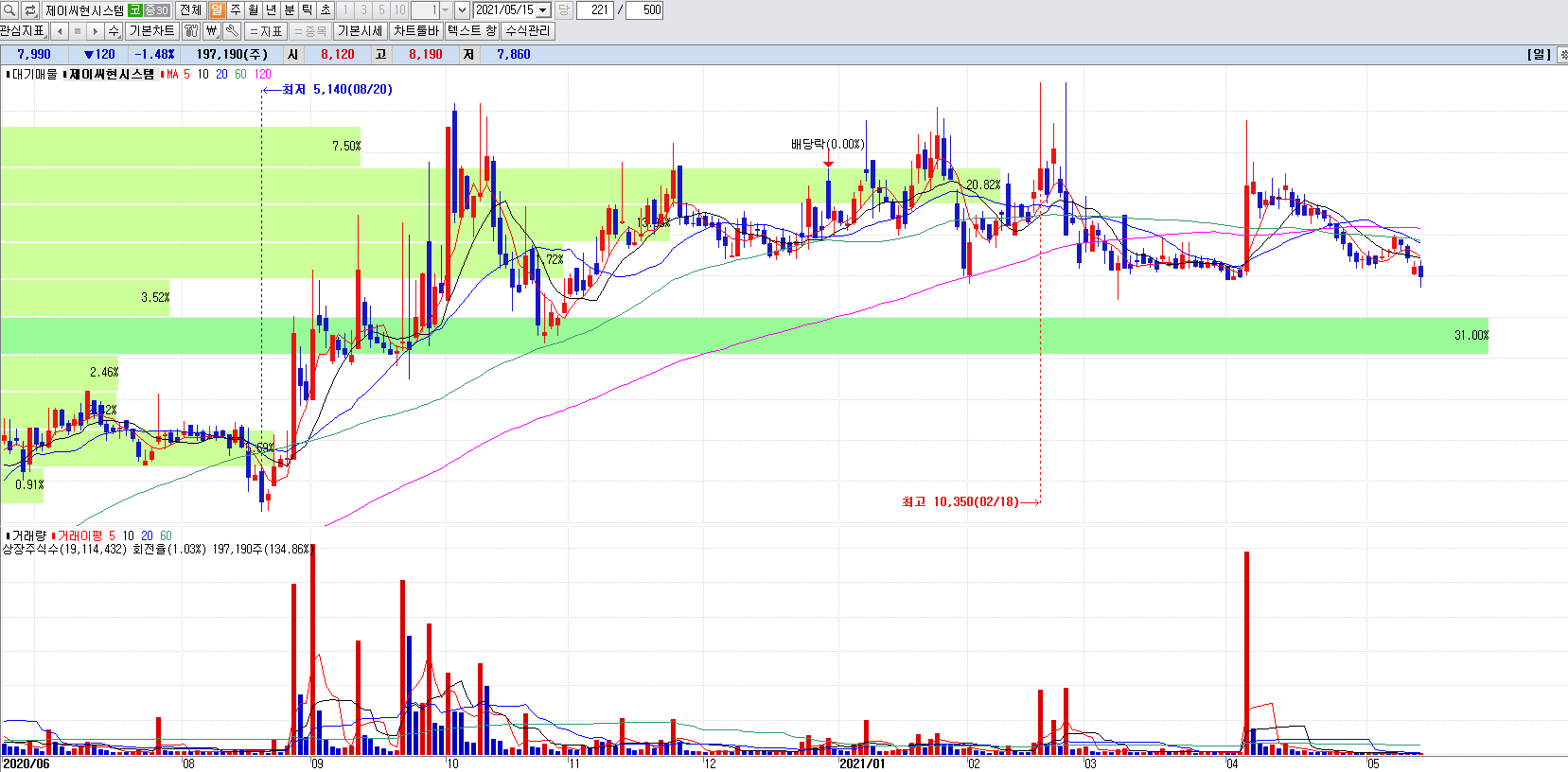Click the stock name field 제이씨현시스템
This screenshot has height=772, width=1568.
(x=84, y=9)
